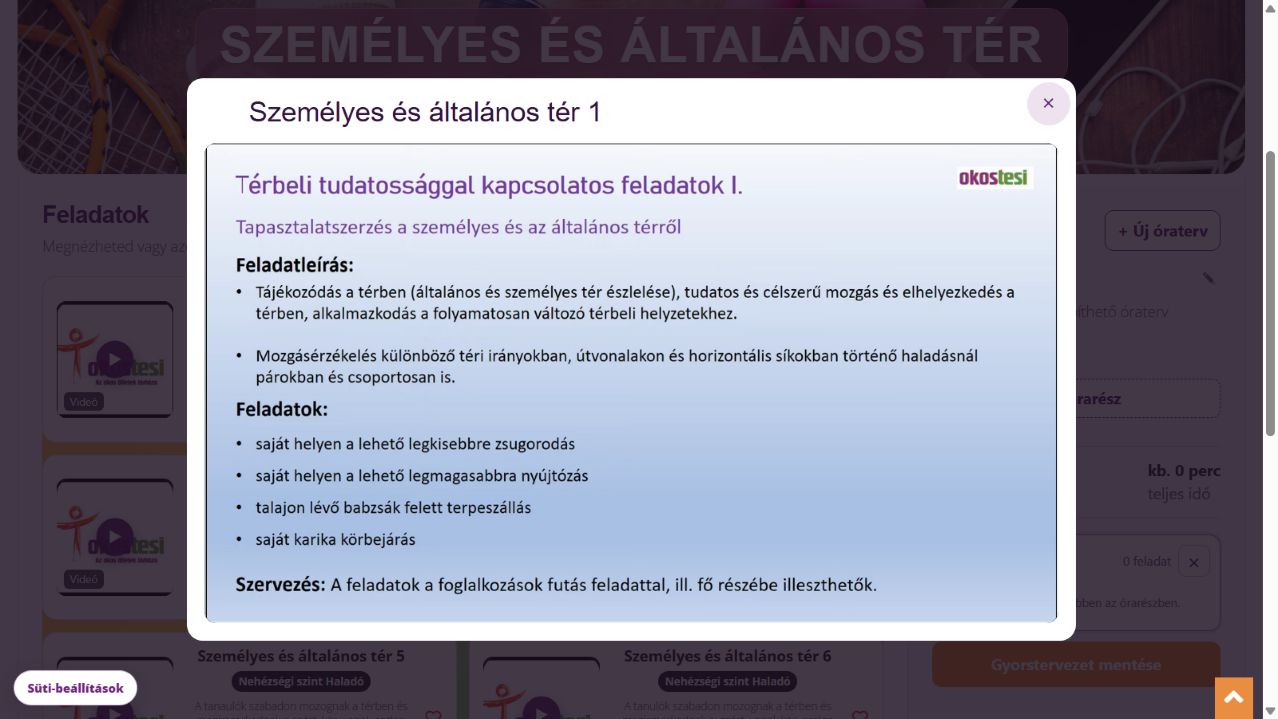The image size is (1278, 719).
Task: Click the saját karika körbejárás bullet
Action: coord(335,540)
